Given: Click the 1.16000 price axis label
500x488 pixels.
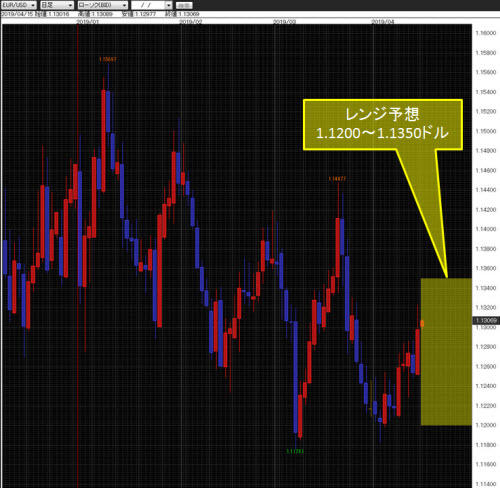Looking at the screenshot, I should click(486, 33).
